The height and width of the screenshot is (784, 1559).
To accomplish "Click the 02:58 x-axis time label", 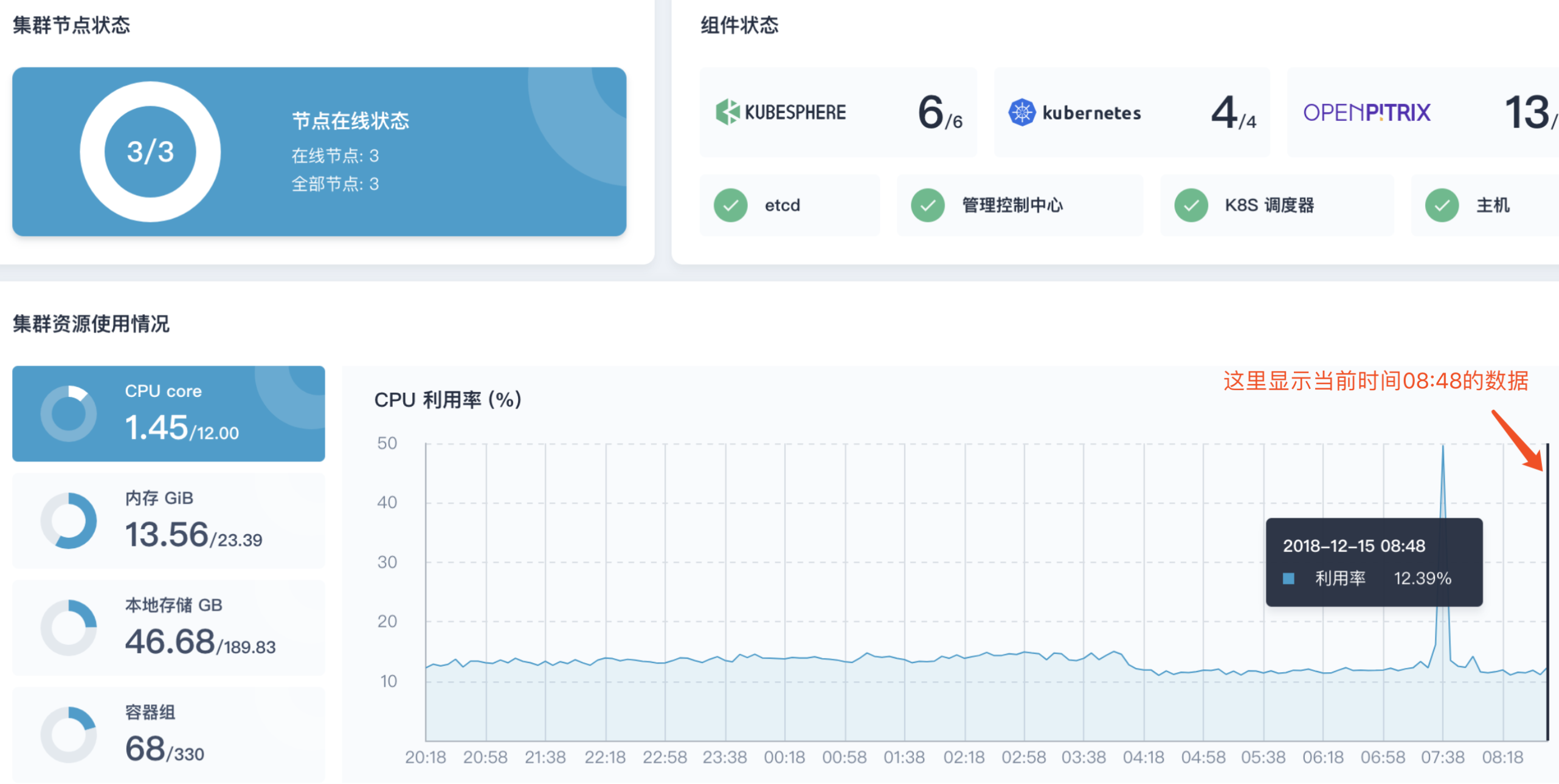I will [1024, 757].
